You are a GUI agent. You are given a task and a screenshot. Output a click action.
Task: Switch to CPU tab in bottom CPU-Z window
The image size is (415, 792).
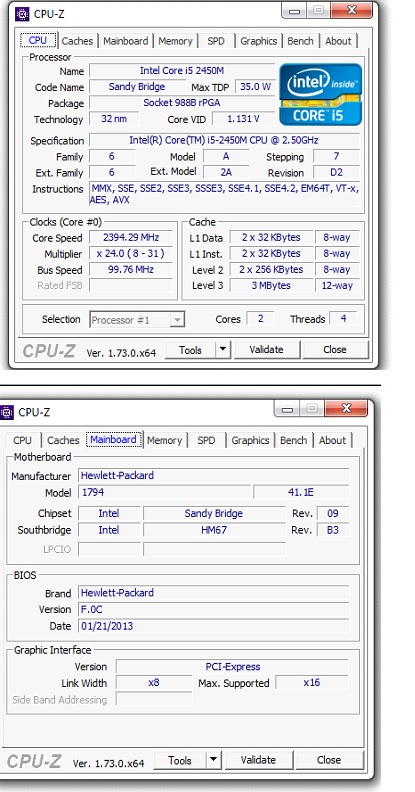22,440
